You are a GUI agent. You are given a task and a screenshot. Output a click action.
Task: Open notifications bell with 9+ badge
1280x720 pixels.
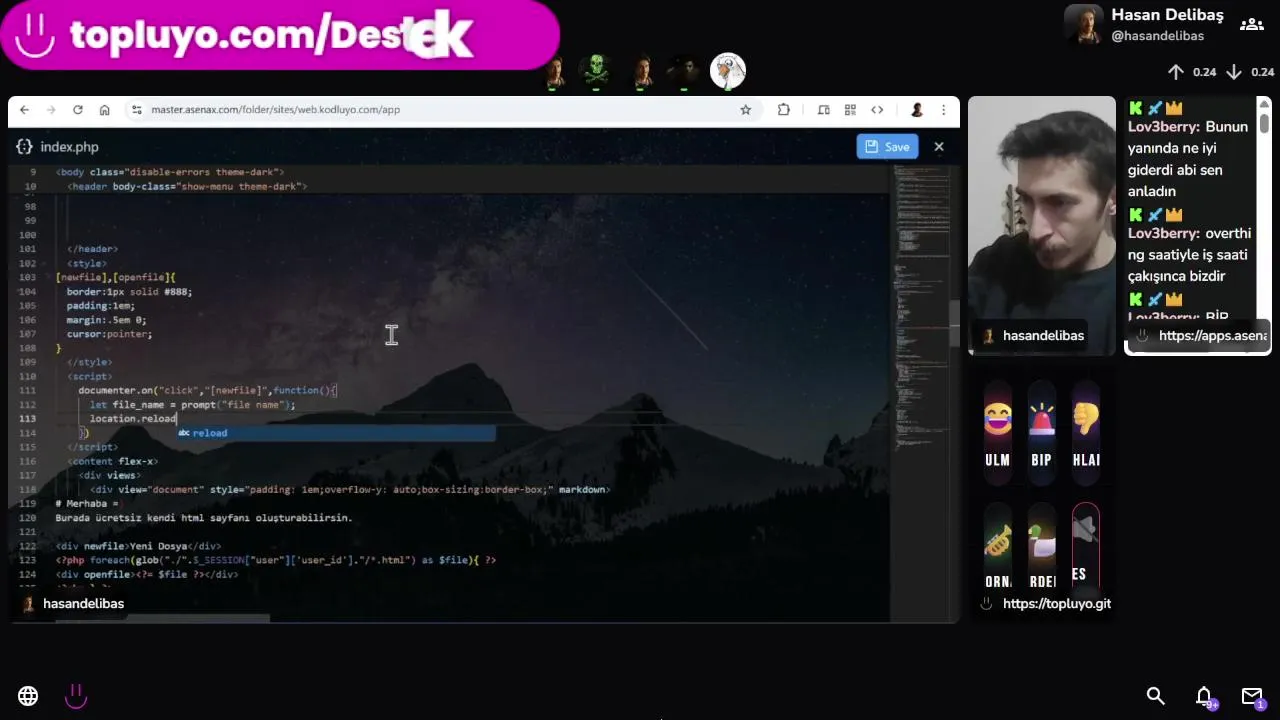(x=1205, y=697)
